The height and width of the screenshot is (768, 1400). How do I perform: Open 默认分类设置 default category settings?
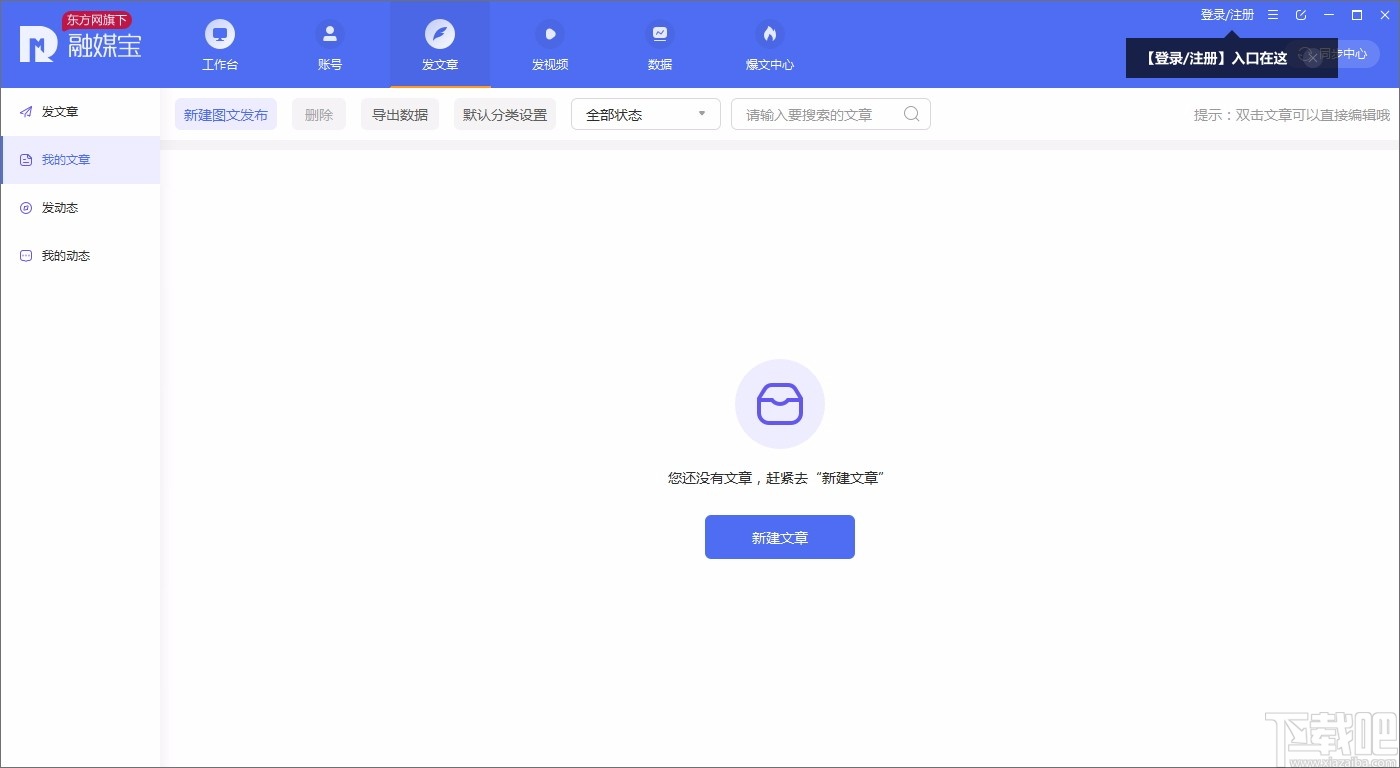[504, 114]
